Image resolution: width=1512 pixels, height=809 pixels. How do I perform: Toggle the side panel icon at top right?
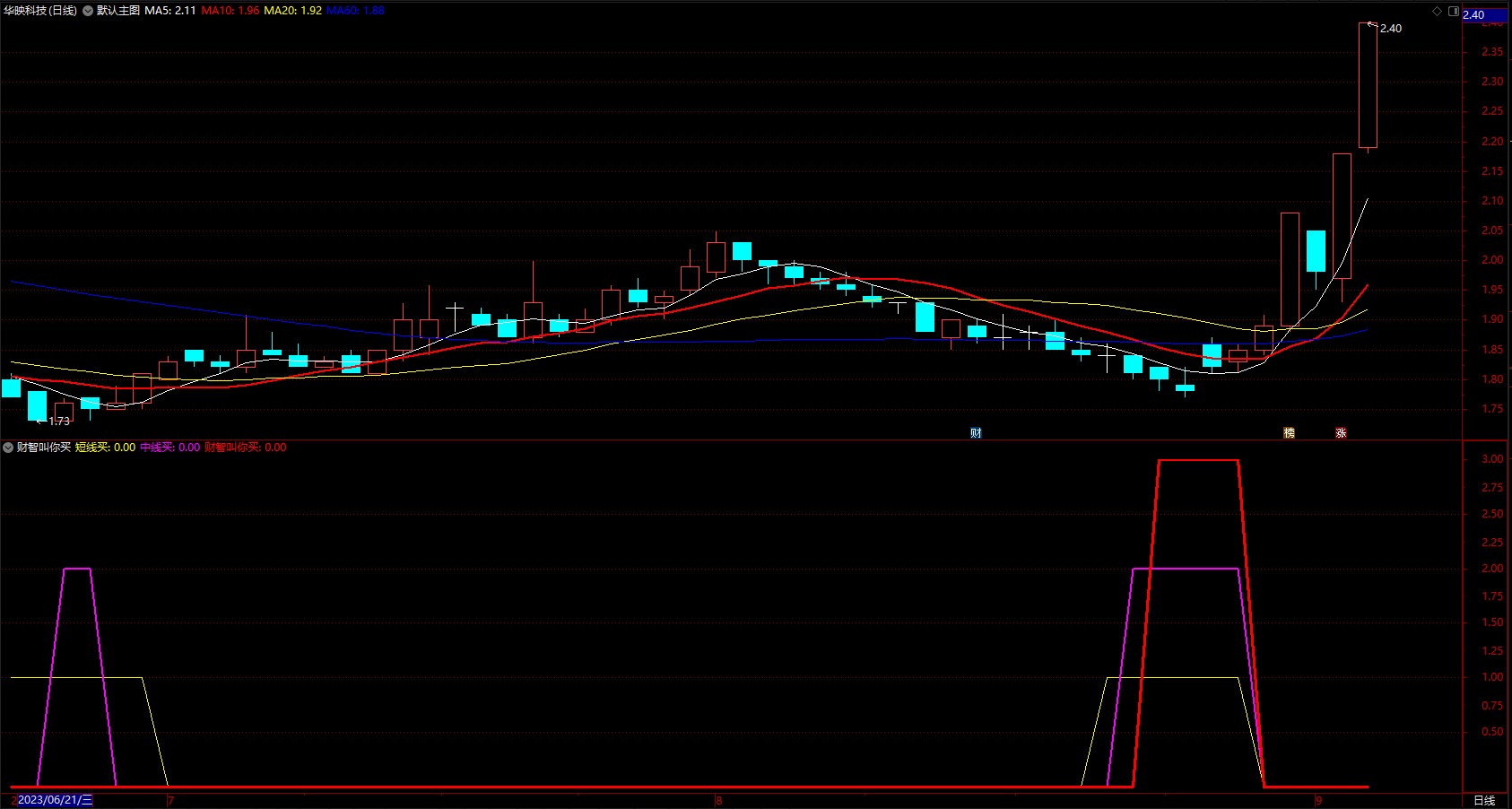[x=1453, y=11]
